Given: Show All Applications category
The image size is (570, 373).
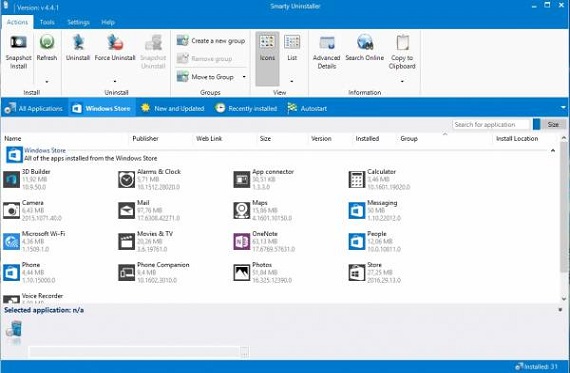Looking at the screenshot, I should coord(34,108).
